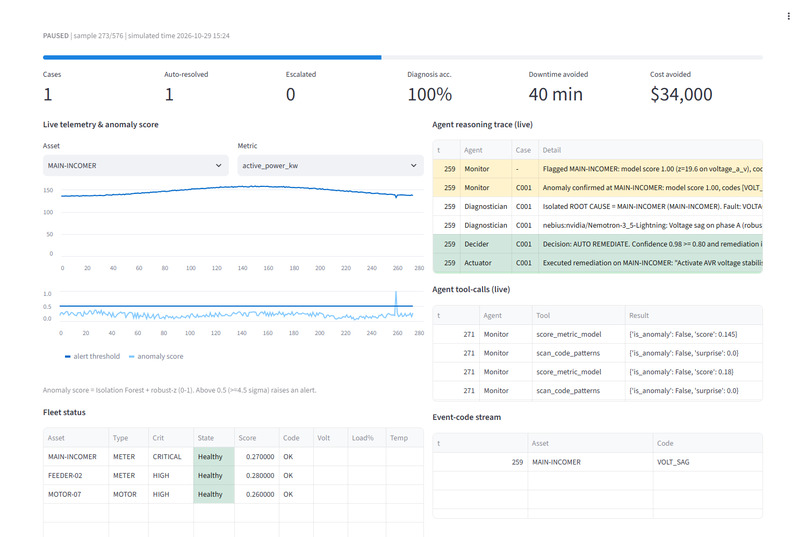Click the 'score': 0.18 result cell
Screen dimensions: 806x537
point(693,372)
